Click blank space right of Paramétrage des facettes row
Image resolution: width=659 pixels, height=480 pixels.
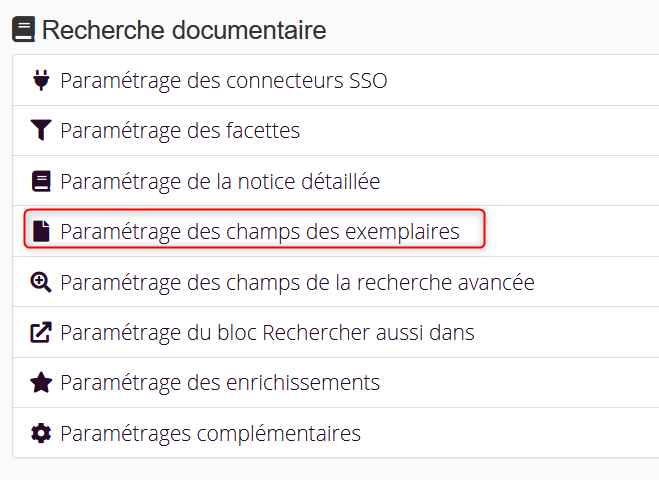480,131
